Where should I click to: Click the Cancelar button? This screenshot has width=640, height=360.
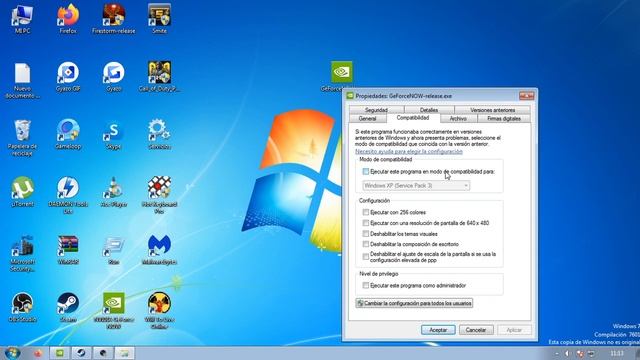tap(476, 330)
